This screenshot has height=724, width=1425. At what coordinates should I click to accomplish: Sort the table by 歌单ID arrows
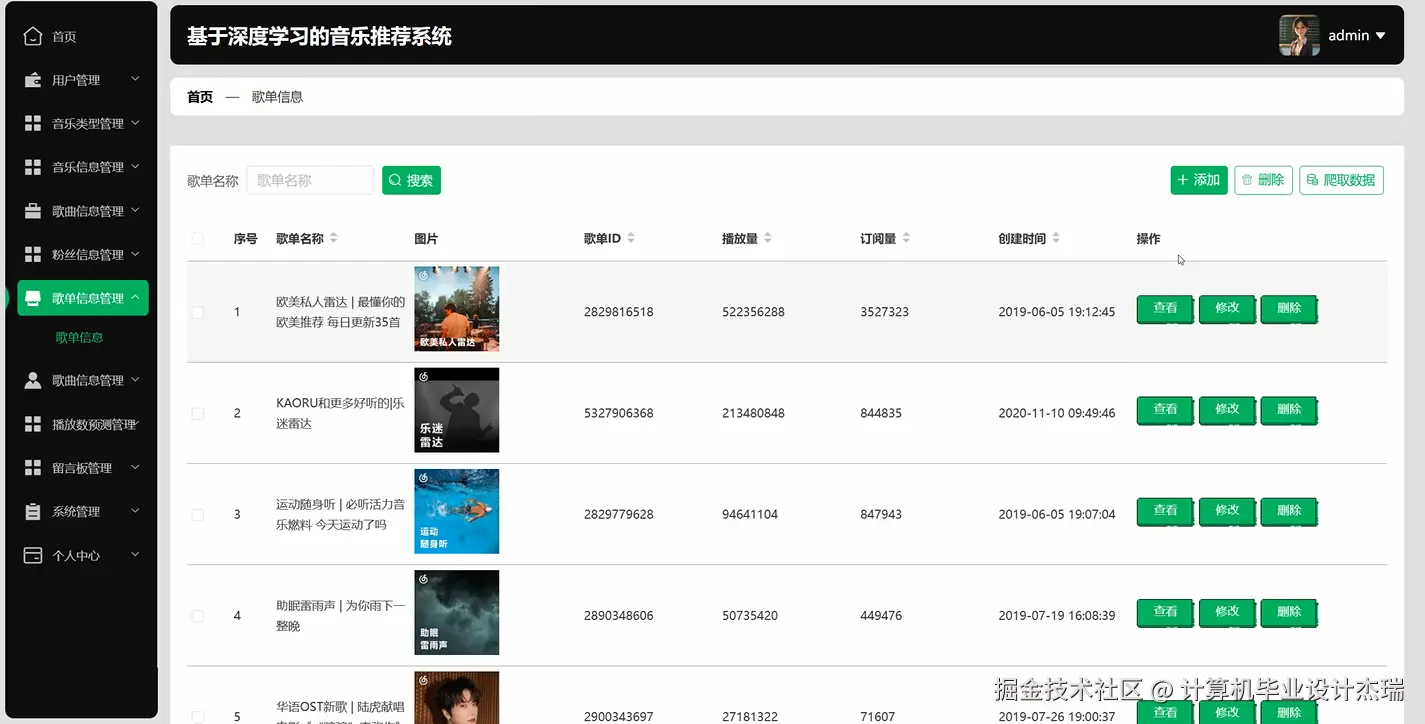631,238
